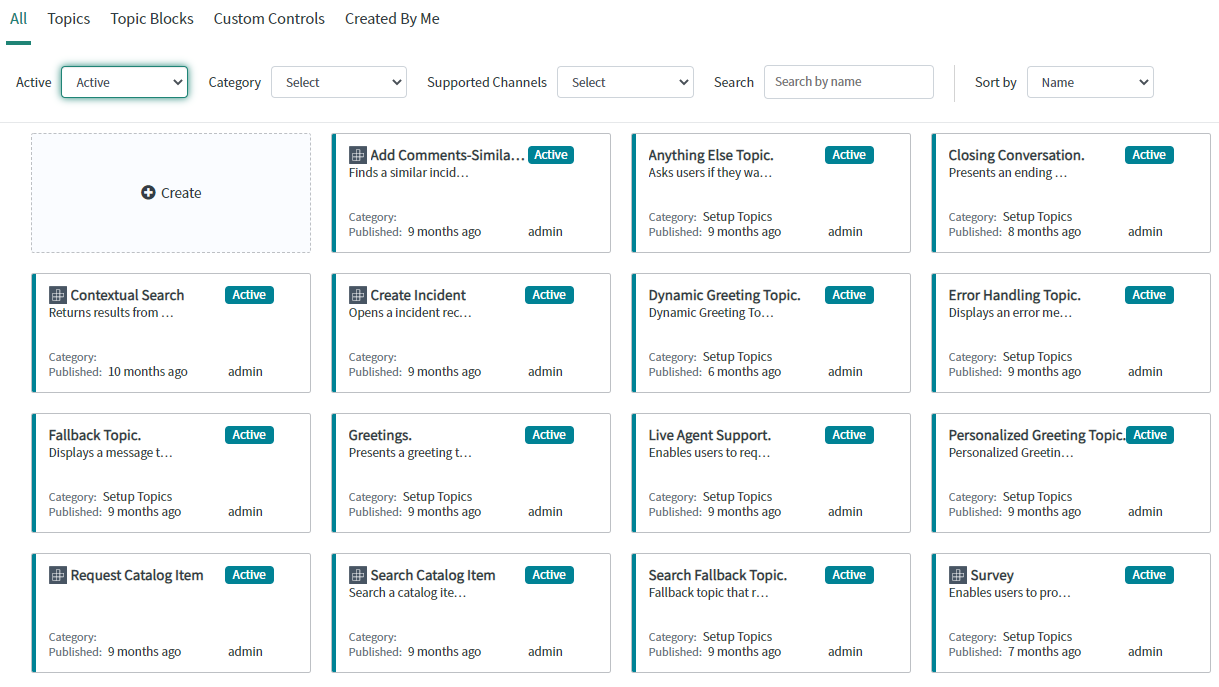Click the grid icon beside Request Catalog Item
The width and height of the screenshot is (1219, 687).
tap(57, 575)
